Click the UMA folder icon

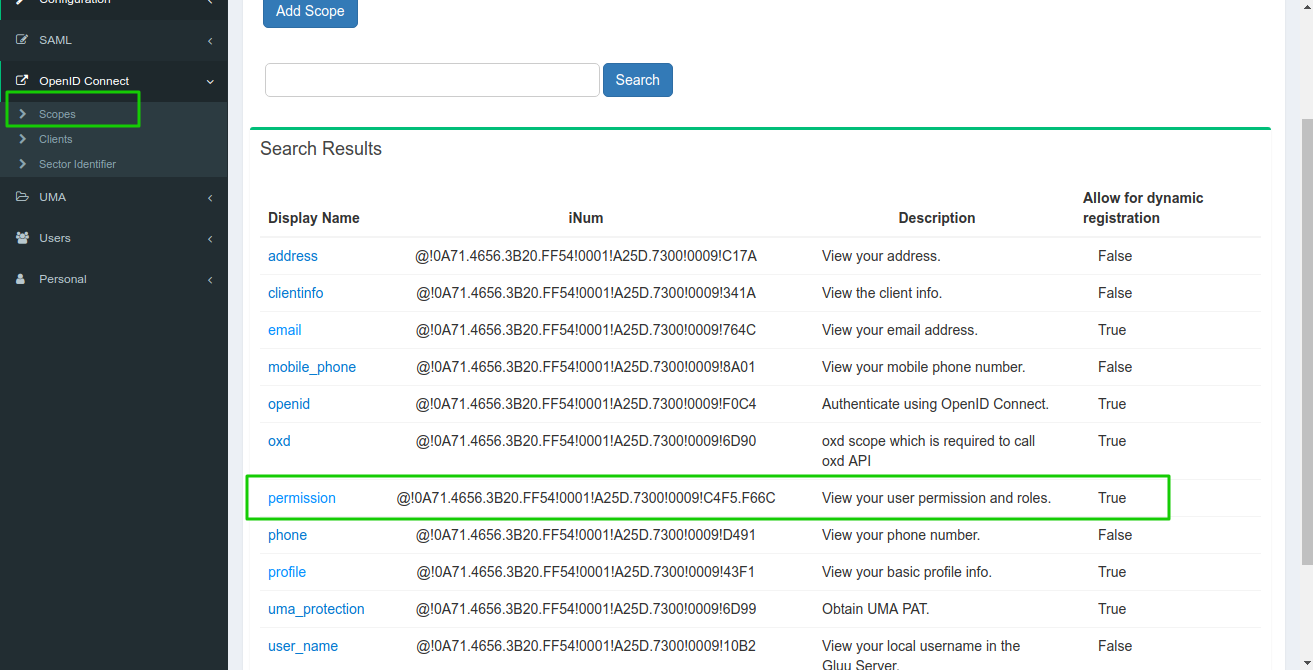(x=22, y=197)
